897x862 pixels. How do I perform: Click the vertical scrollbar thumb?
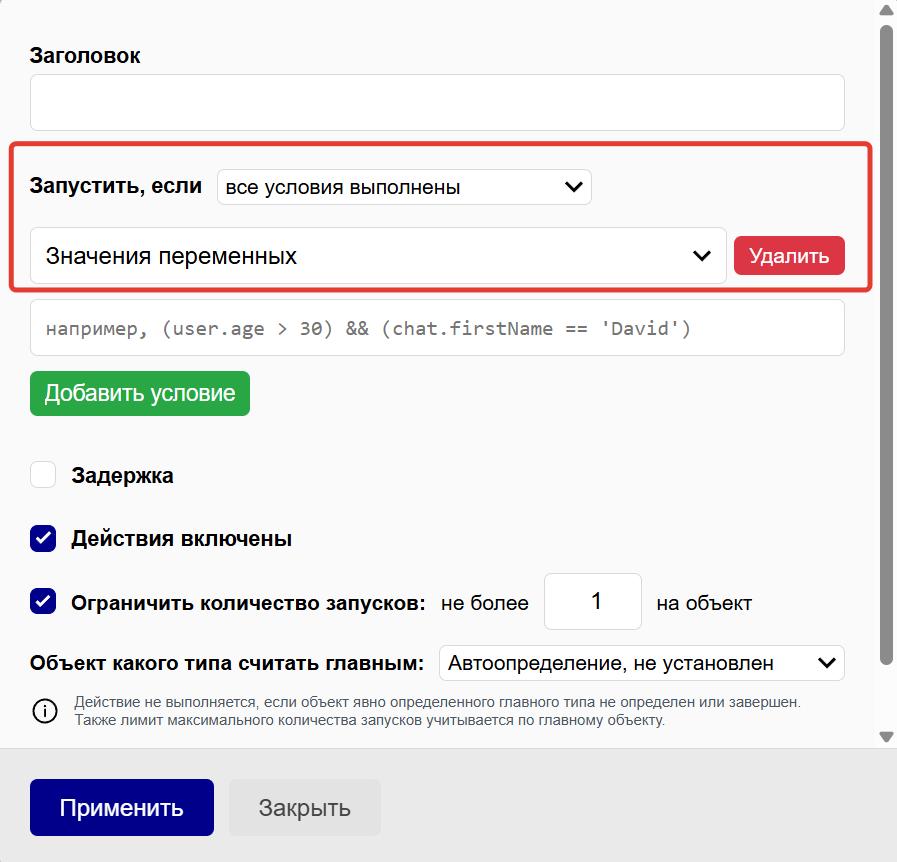[886, 345]
